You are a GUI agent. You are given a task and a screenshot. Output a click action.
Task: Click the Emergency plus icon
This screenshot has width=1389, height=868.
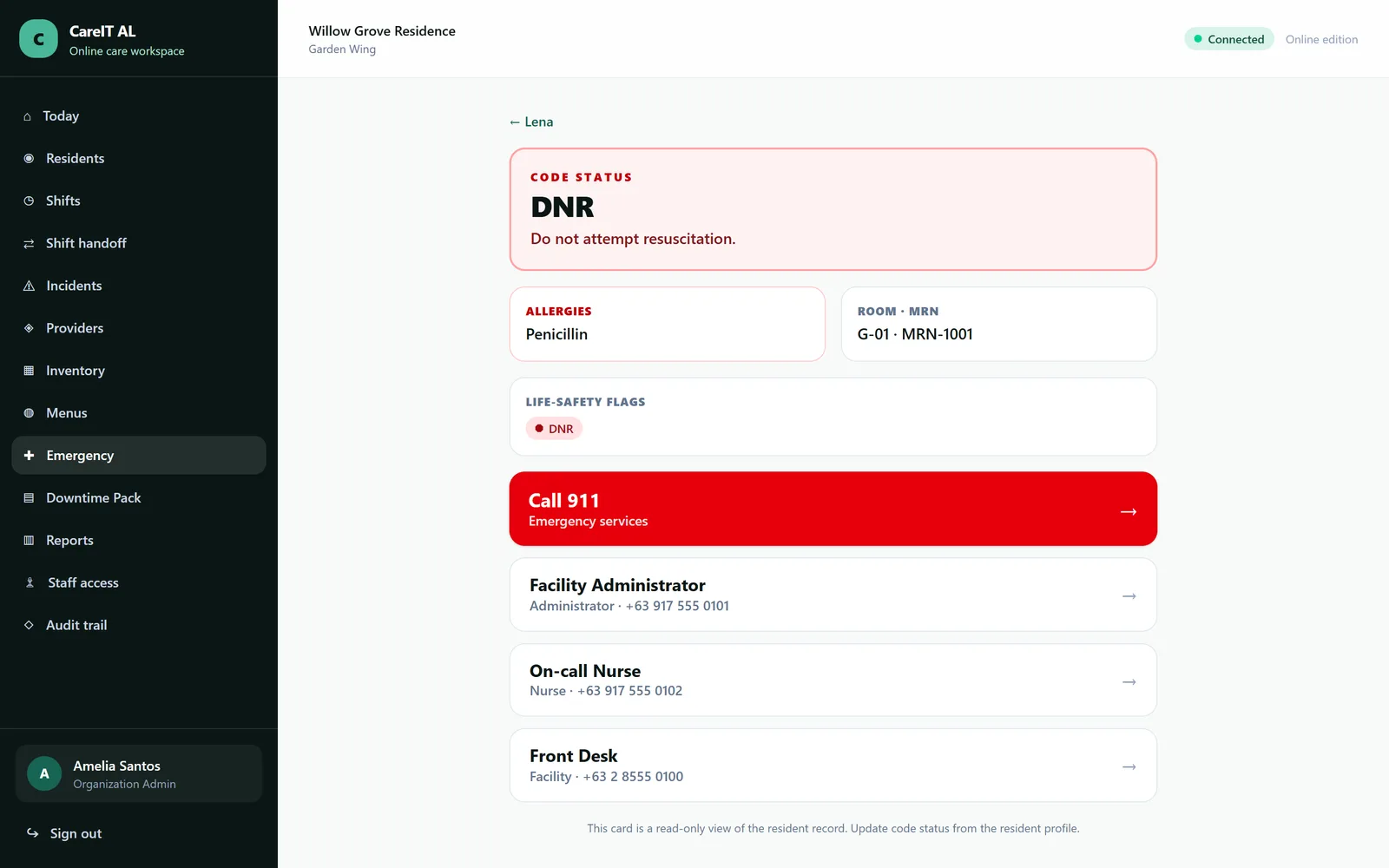pos(29,456)
